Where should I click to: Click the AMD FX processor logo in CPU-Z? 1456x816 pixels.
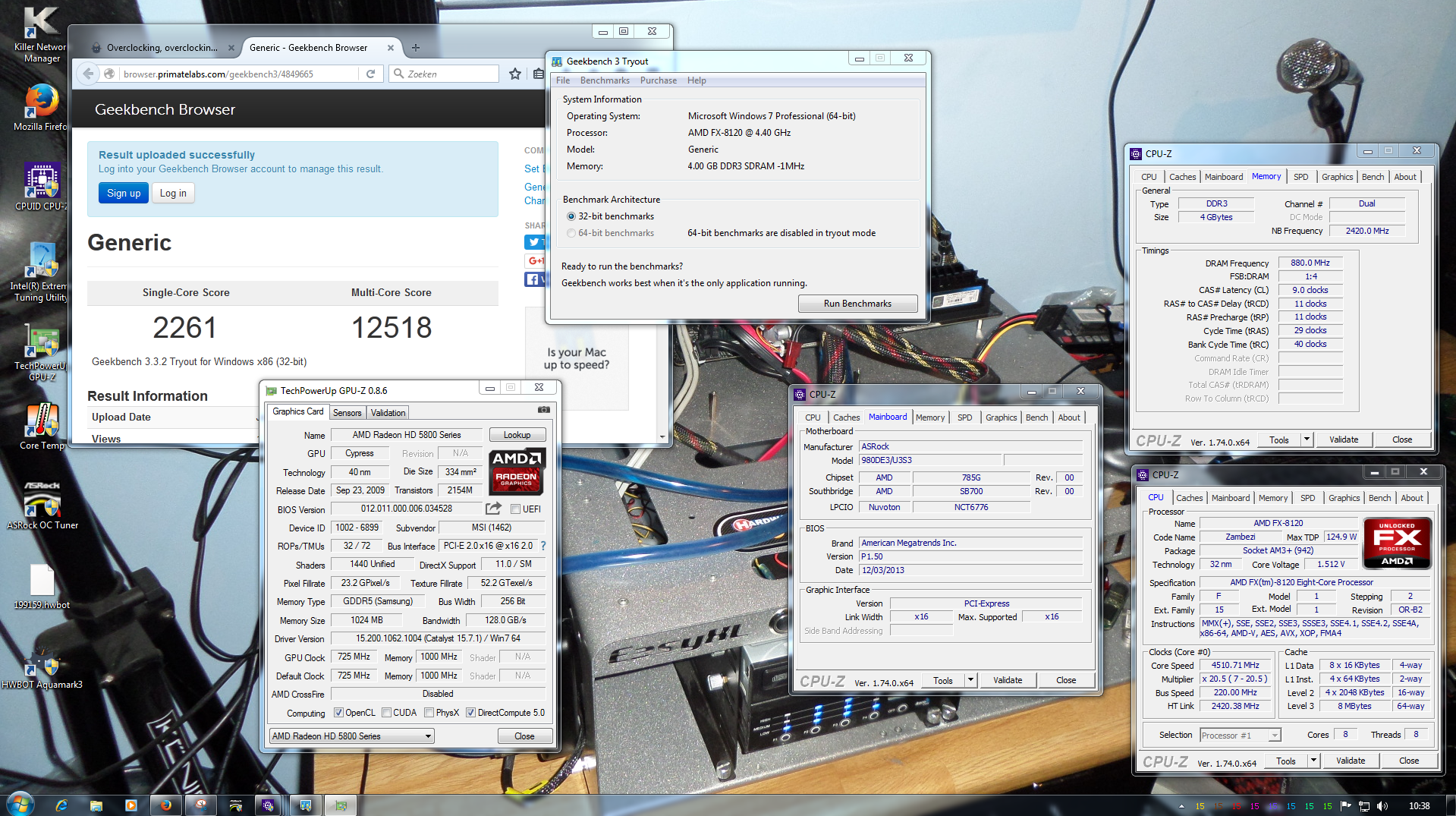[1397, 543]
